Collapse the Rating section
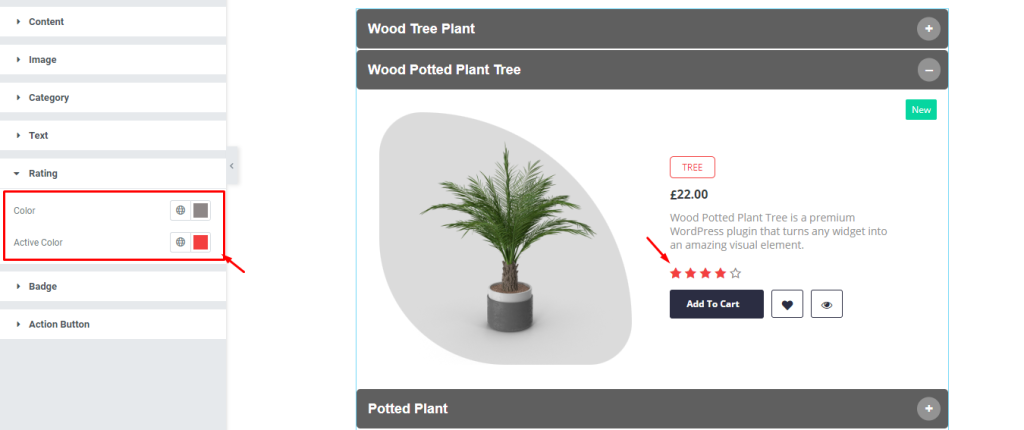1024x430 pixels. 113,173
